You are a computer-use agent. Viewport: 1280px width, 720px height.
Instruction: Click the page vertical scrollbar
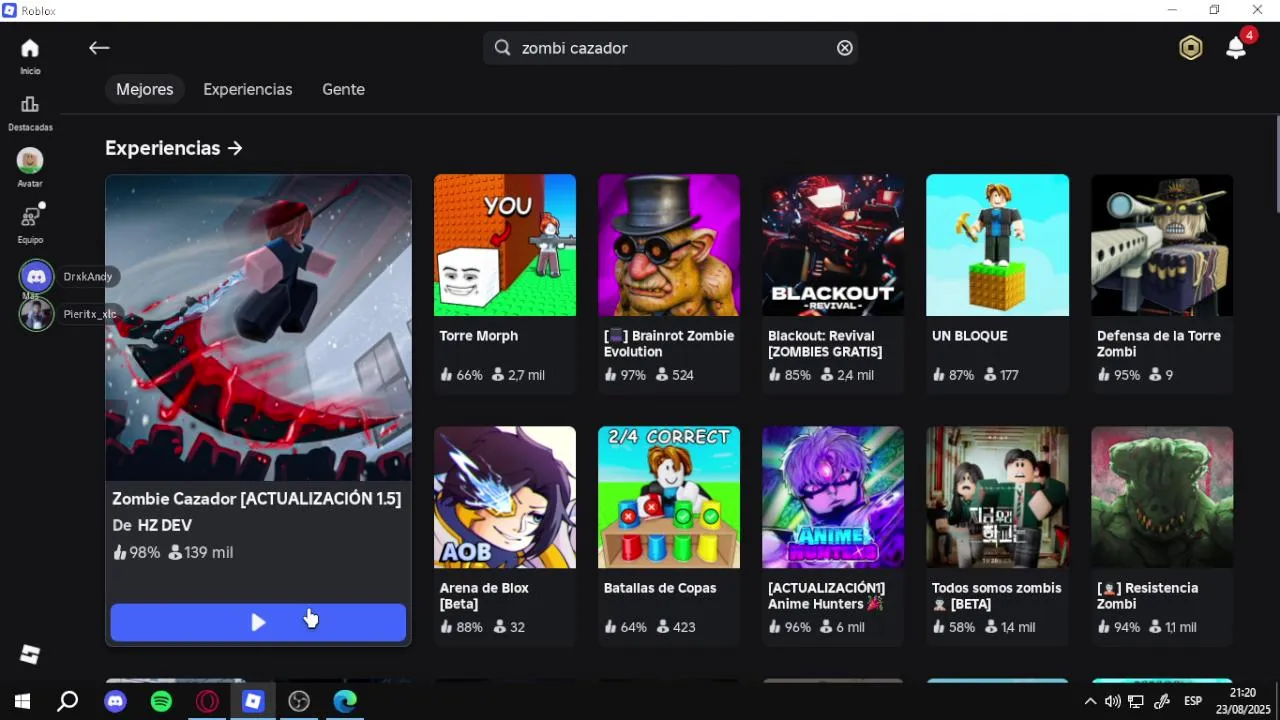(x=1276, y=165)
